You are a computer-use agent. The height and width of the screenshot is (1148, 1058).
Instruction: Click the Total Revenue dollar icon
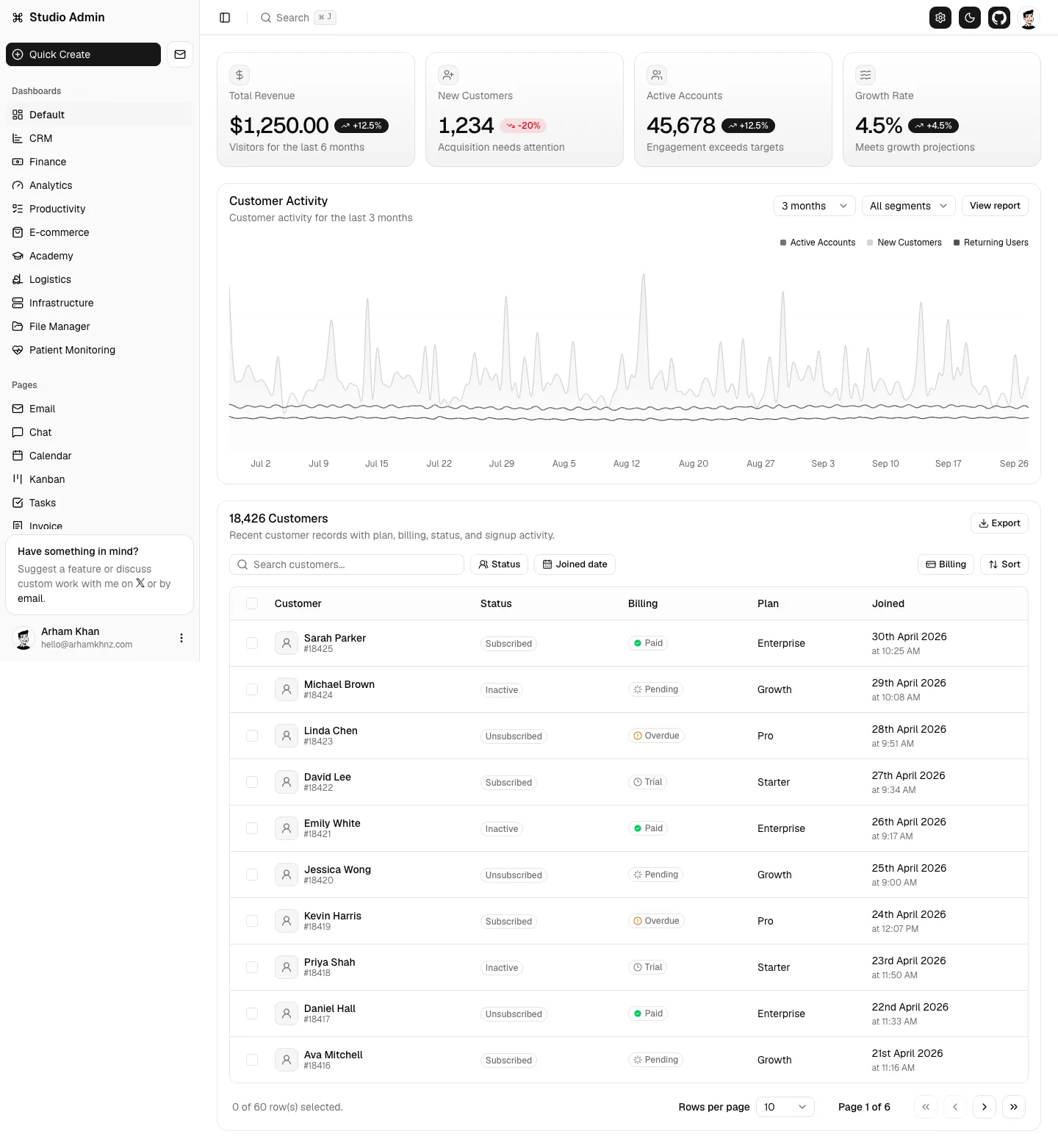(240, 75)
